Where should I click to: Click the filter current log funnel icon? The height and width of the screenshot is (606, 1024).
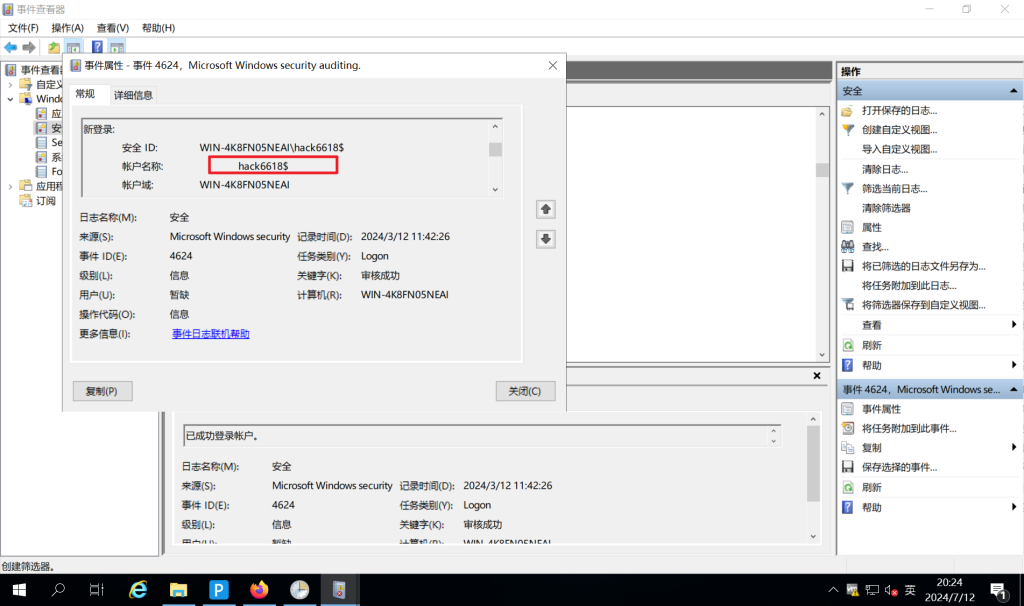(848, 188)
